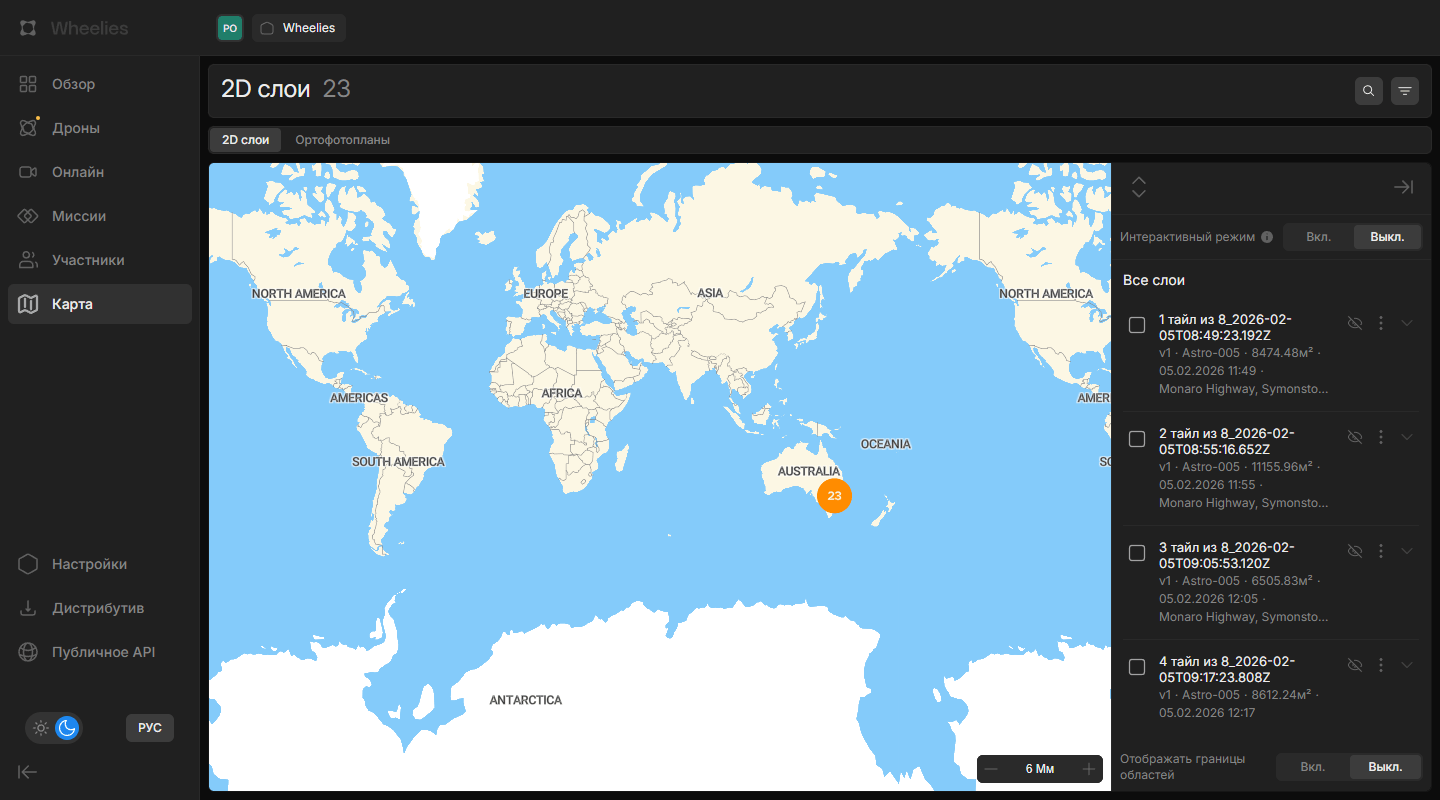Collapse the layers side panel arrow icon
This screenshot has height=800, width=1440.
pos(1403,187)
